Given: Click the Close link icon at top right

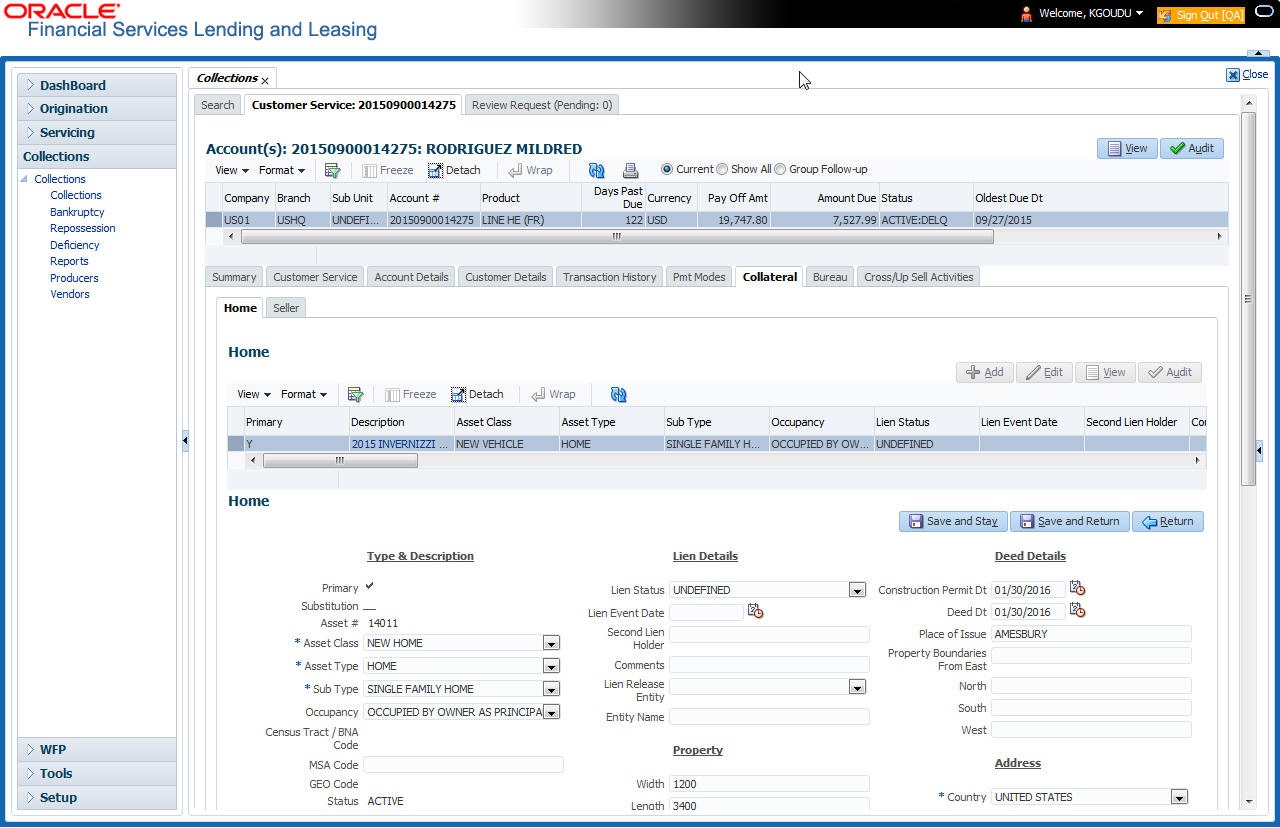Looking at the screenshot, I should [x=1233, y=74].
